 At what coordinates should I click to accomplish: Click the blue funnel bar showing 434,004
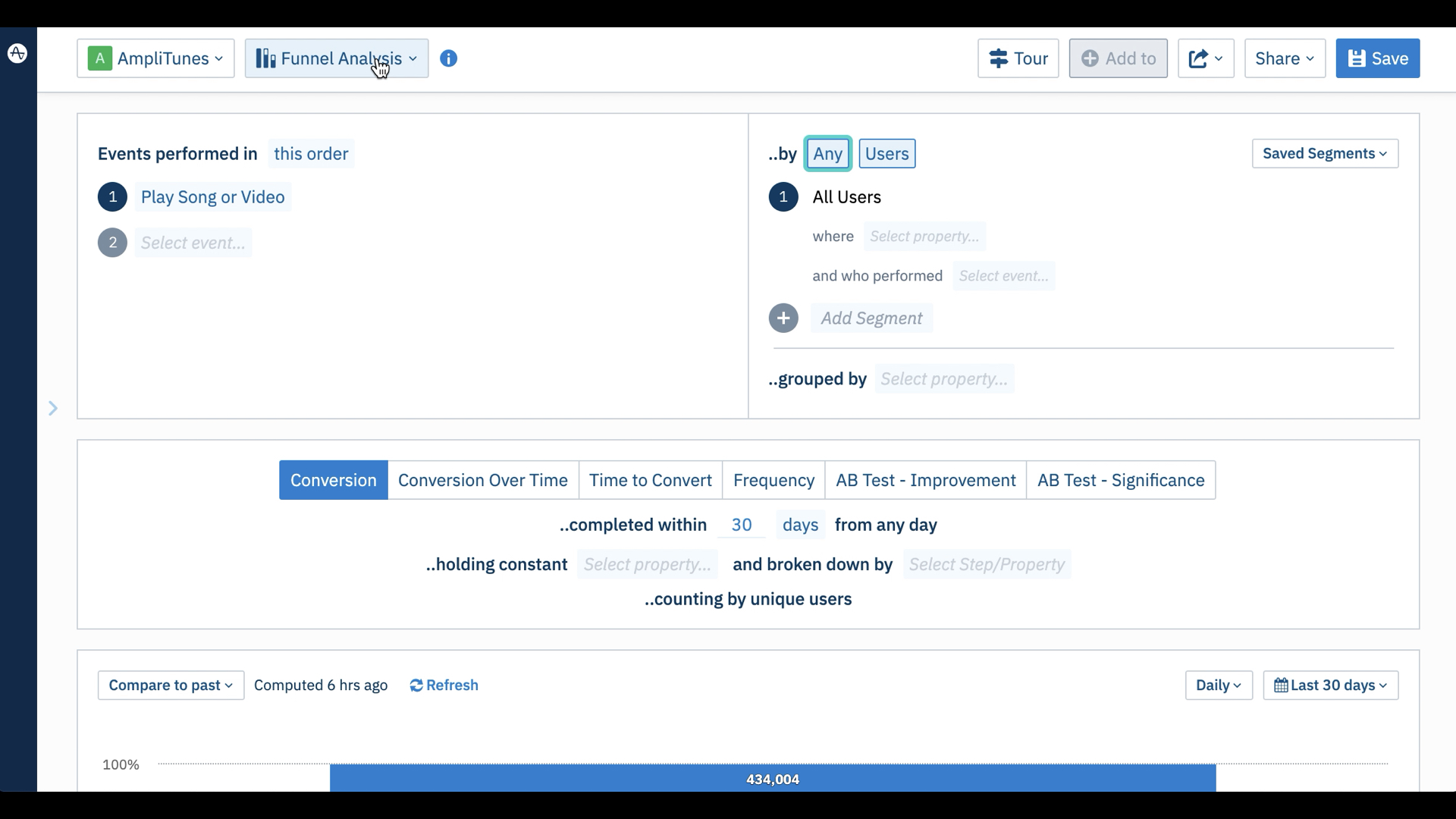tap(772, 779)
